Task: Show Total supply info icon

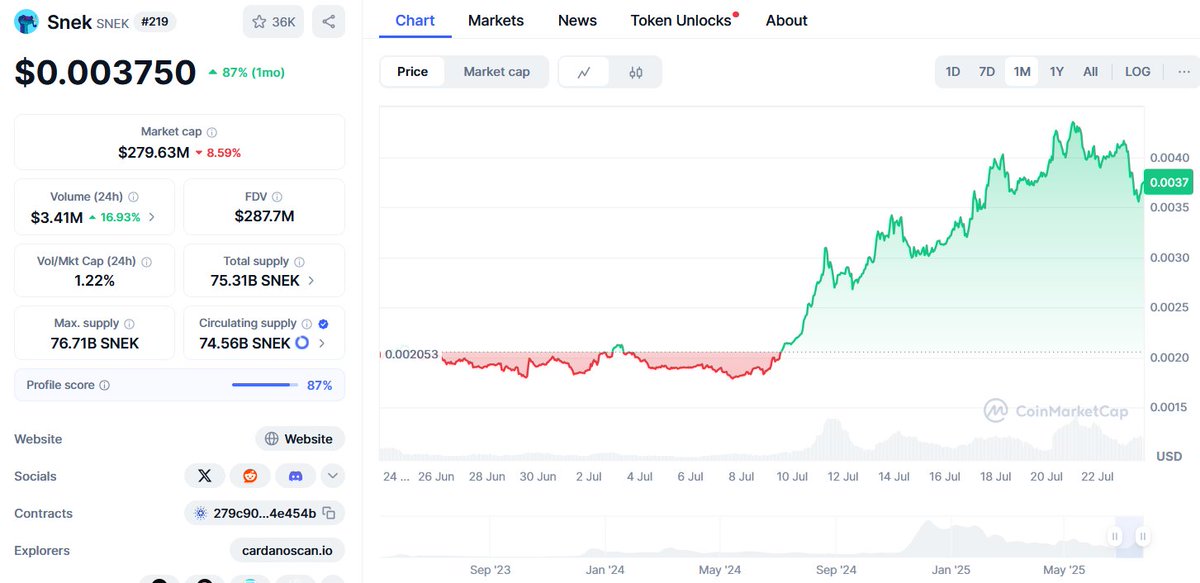Action: pos(300,261)
